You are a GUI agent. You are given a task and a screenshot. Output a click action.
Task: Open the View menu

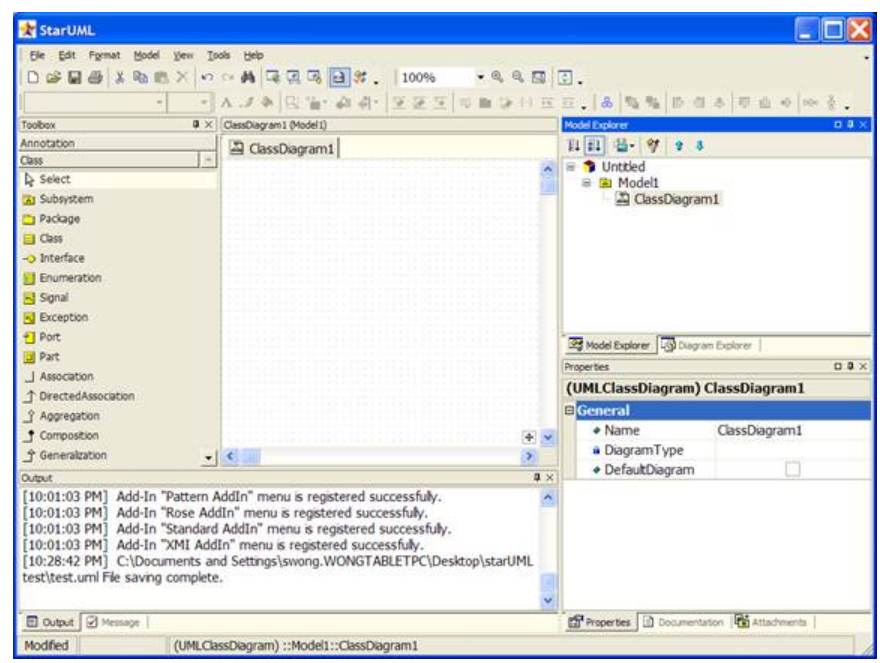(183, 55)
